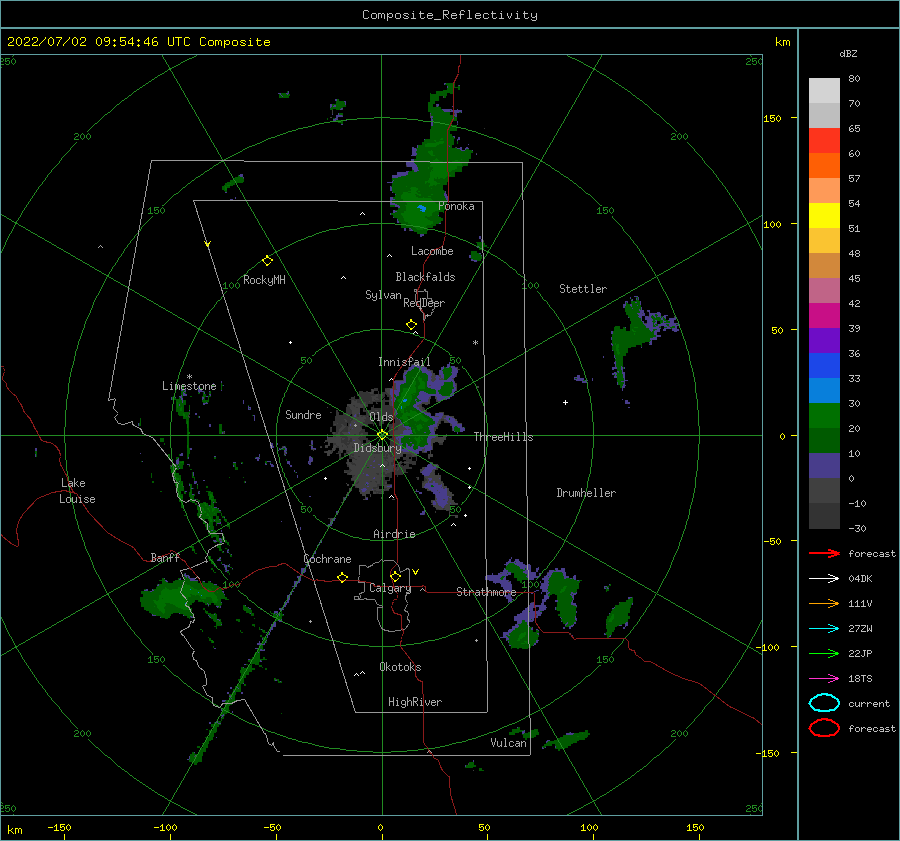The width and height of the screenshot is (900, 841).
Task: Click the Limestone label
Action: click(x=189, y=386)
